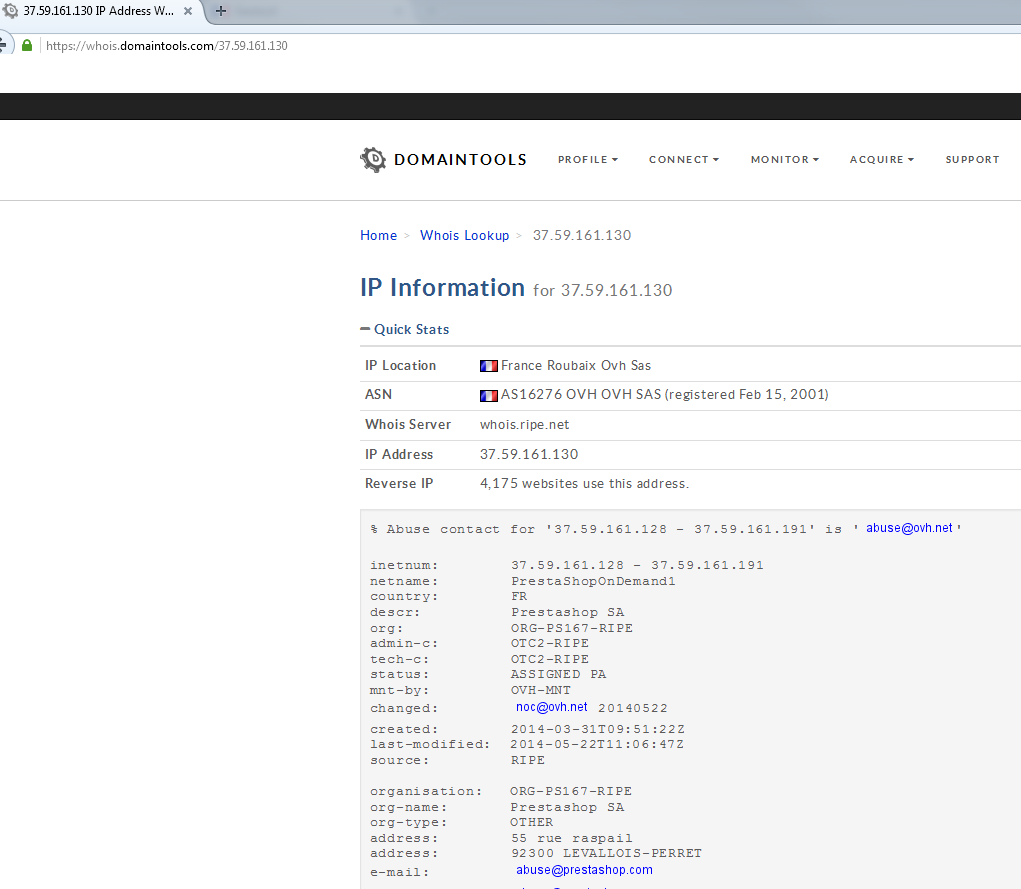The image size is (1021, 889).
Task: Close the 37.59.161.130 IP Address tab
Action: point(188,11)
